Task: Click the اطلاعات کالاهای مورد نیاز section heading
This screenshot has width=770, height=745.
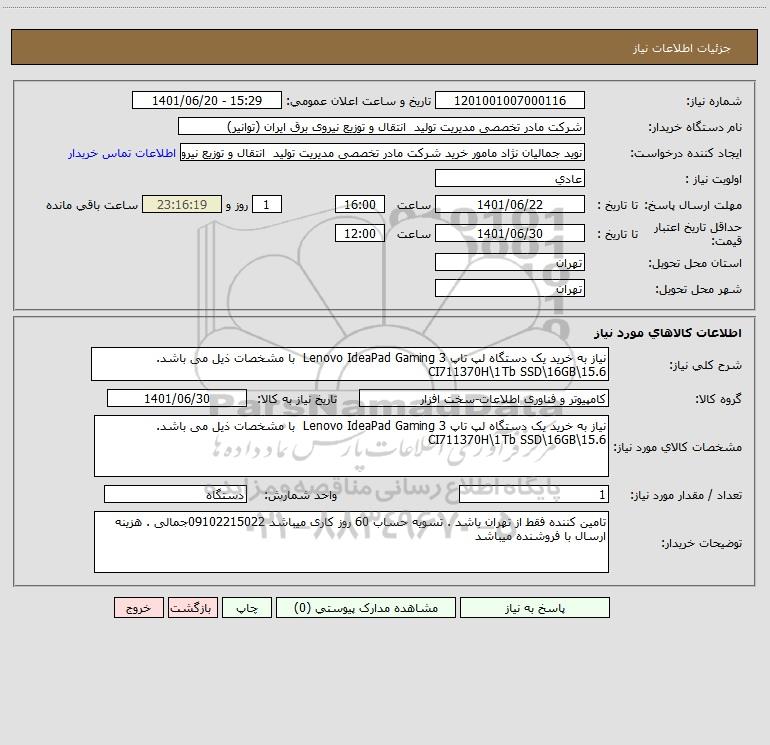Action: click(x=668, y=333)
